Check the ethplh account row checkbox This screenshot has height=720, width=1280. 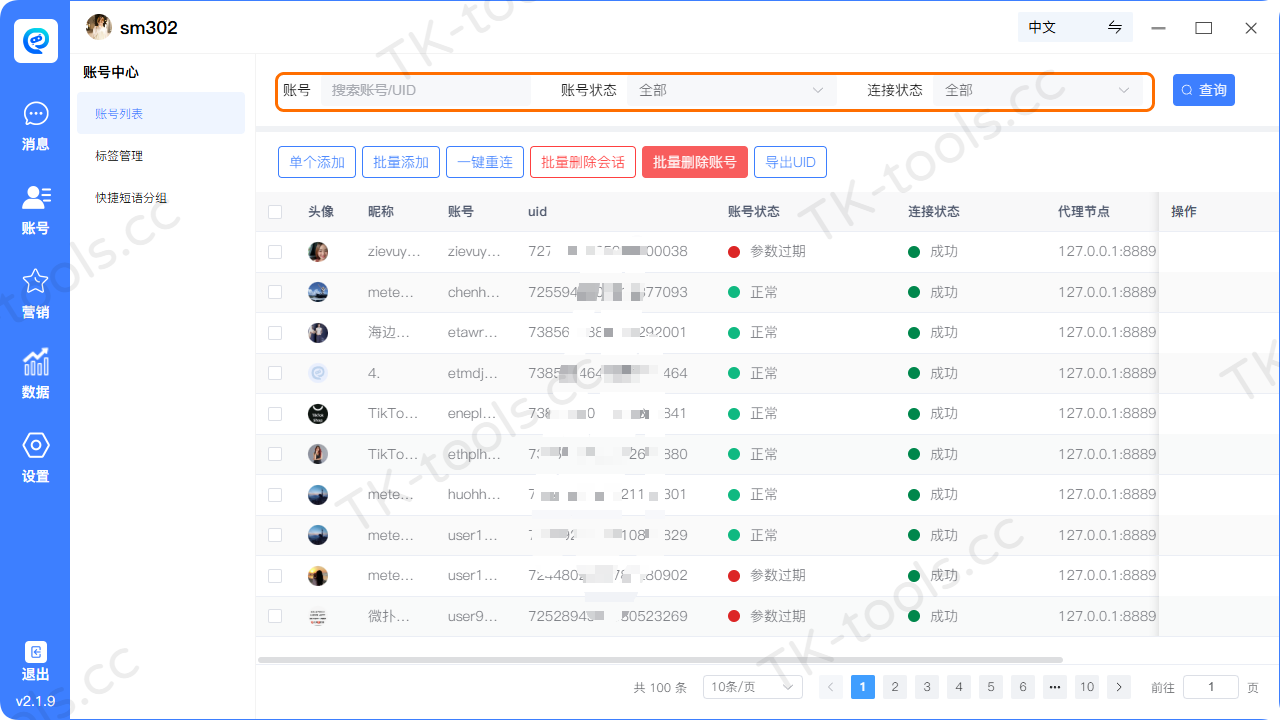(275, 454)
